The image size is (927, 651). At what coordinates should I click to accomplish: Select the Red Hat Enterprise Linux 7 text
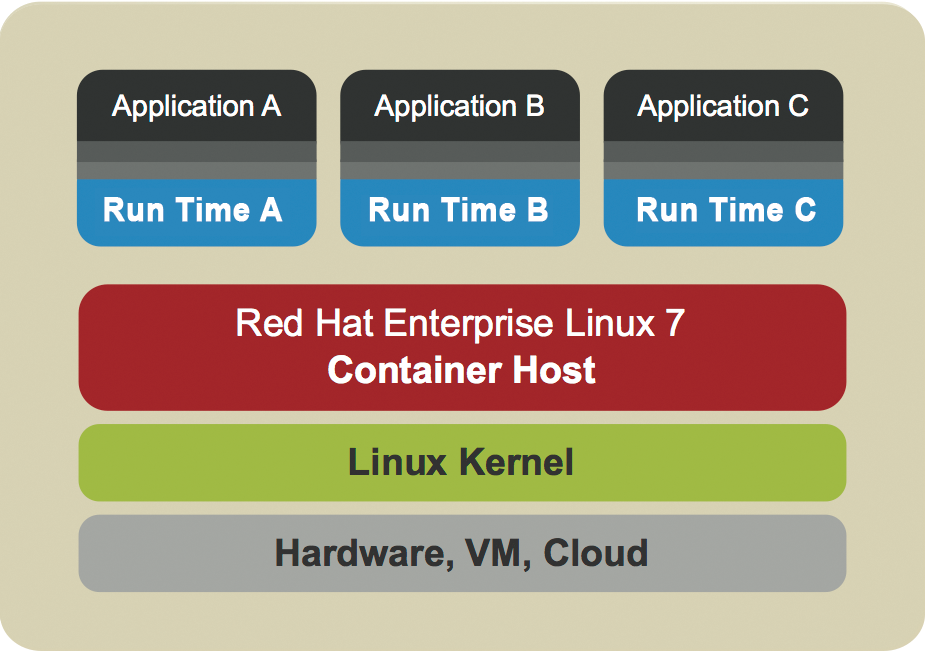461,325
